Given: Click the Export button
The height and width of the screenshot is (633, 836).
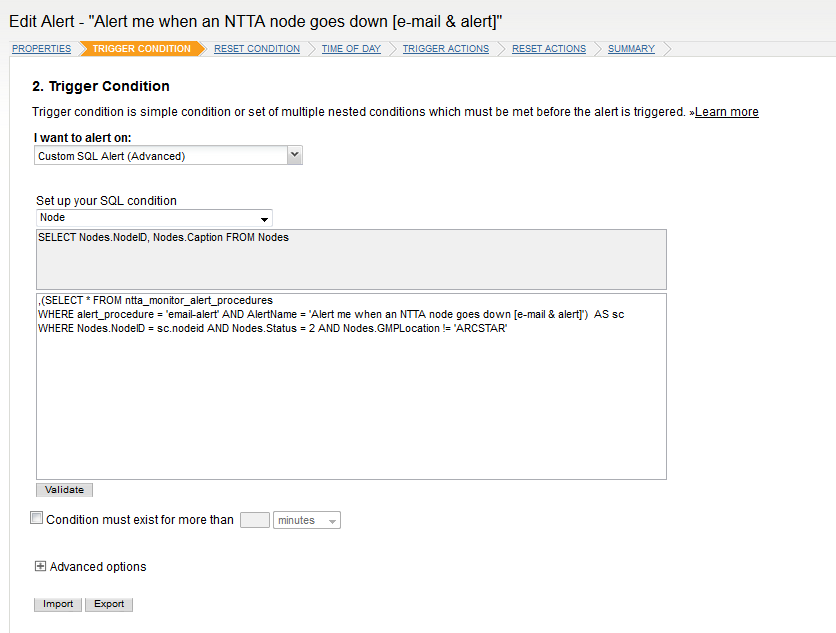Looking at the screenshot, I should pyautogui.click(x=109, y=604).
